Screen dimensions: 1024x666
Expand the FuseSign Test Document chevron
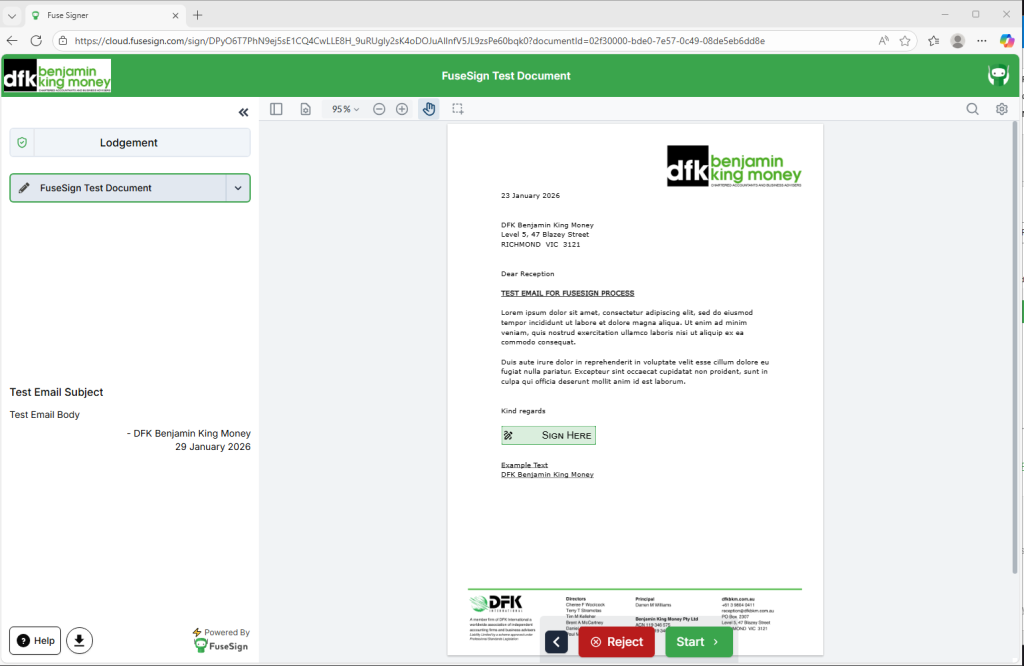(238, 188)
